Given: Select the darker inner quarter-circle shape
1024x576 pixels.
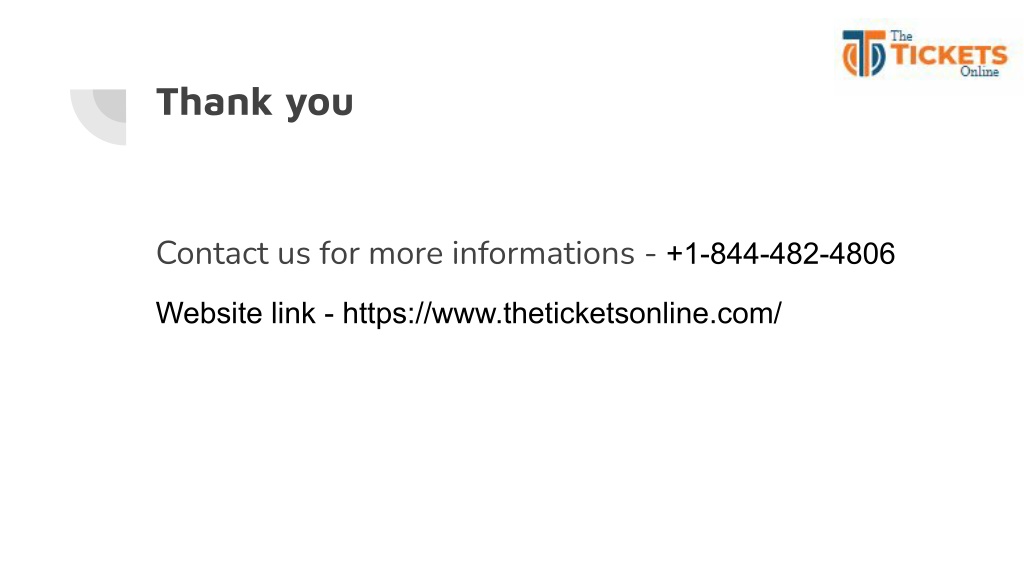Looking at the screenshot, I should click(x=110, y=106).
